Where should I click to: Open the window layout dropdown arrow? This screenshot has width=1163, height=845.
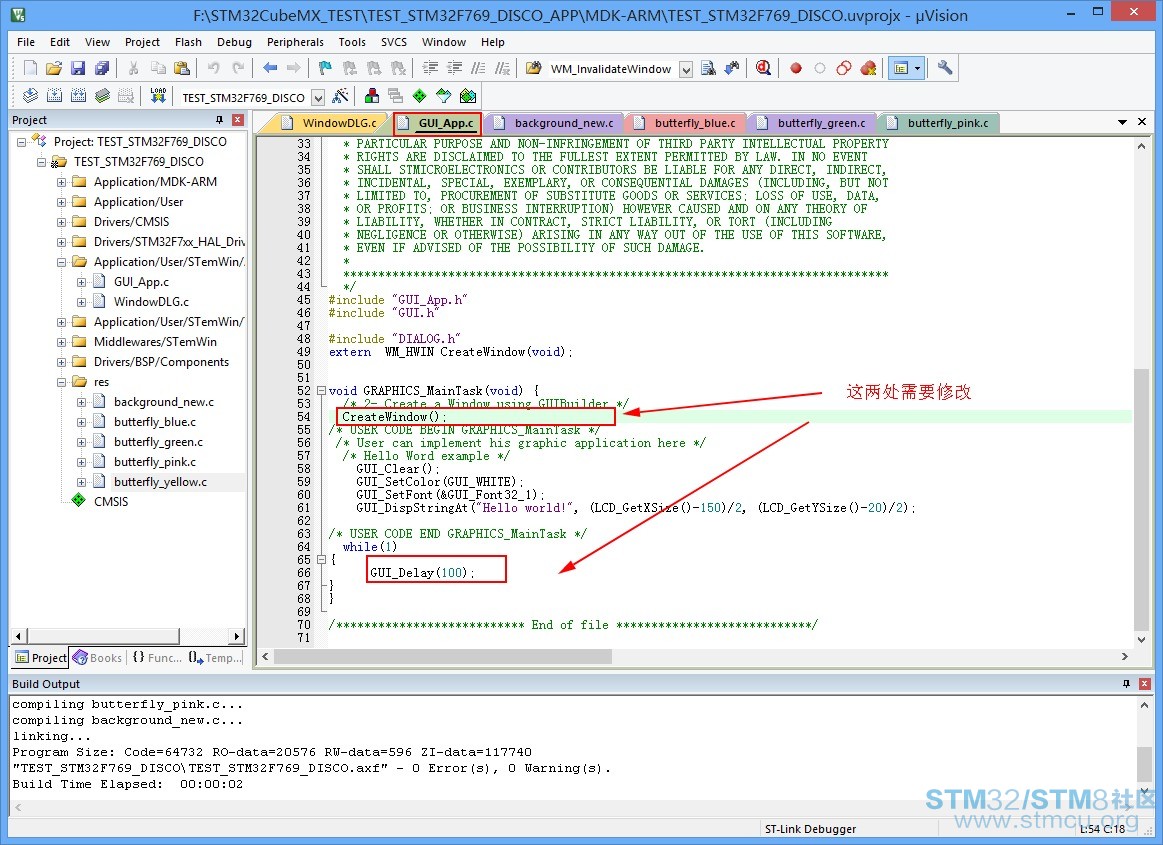tap(917, 68)
